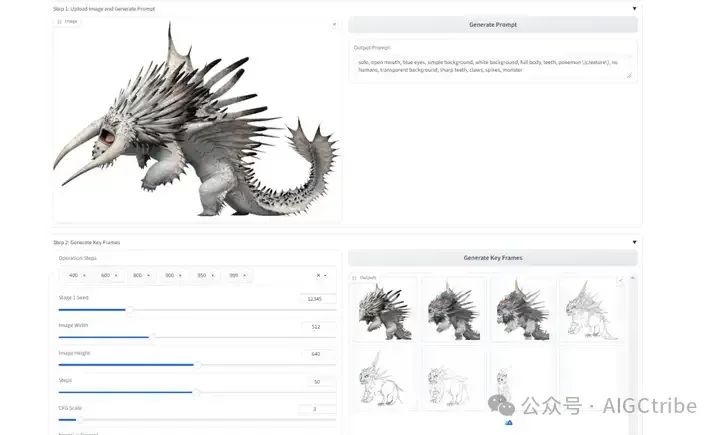This screenshot has width=720, height=435.
Task: Open the second output keyframe thumbnail
Action: click(454, 311)
